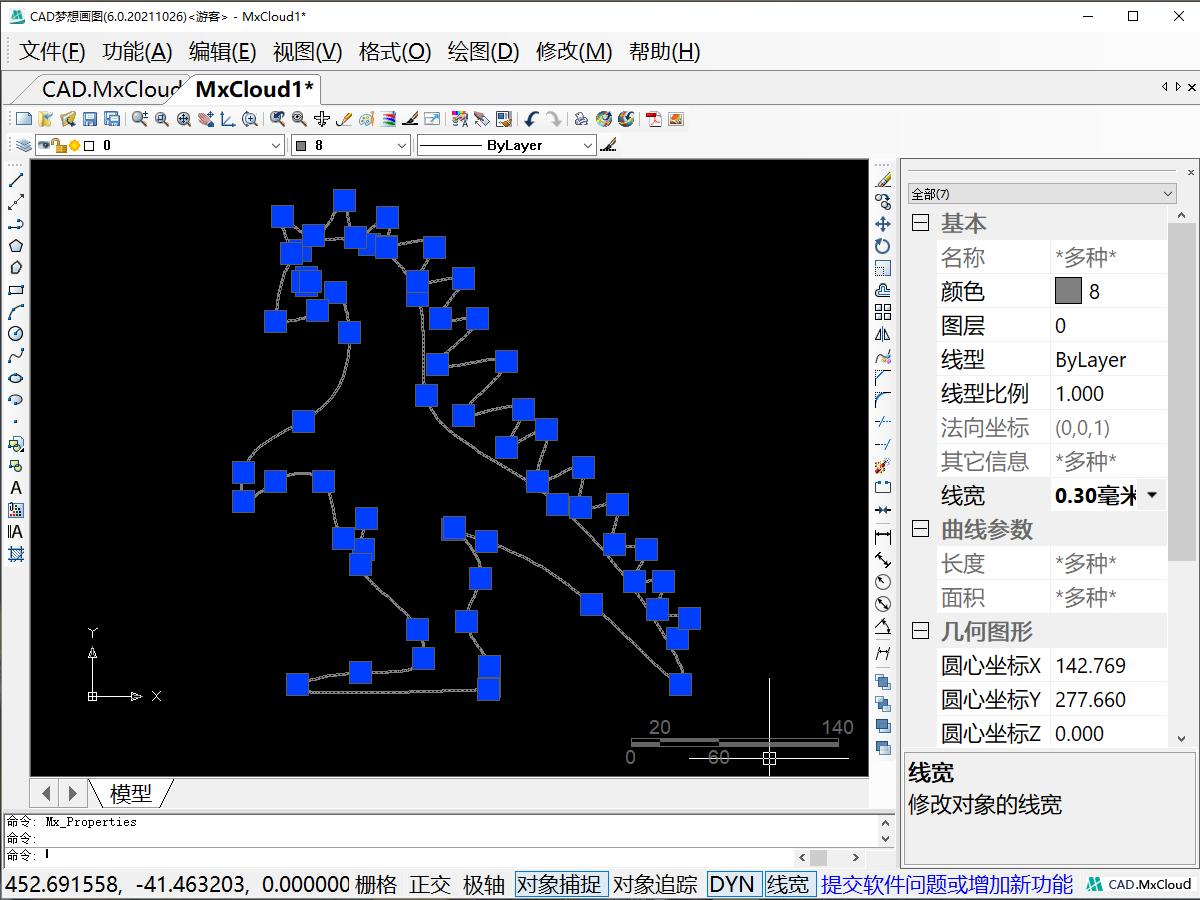Select the Polygon drawing tool
Screen dimensions: 1200x900
pyautogui.click(x=15, y=246)
